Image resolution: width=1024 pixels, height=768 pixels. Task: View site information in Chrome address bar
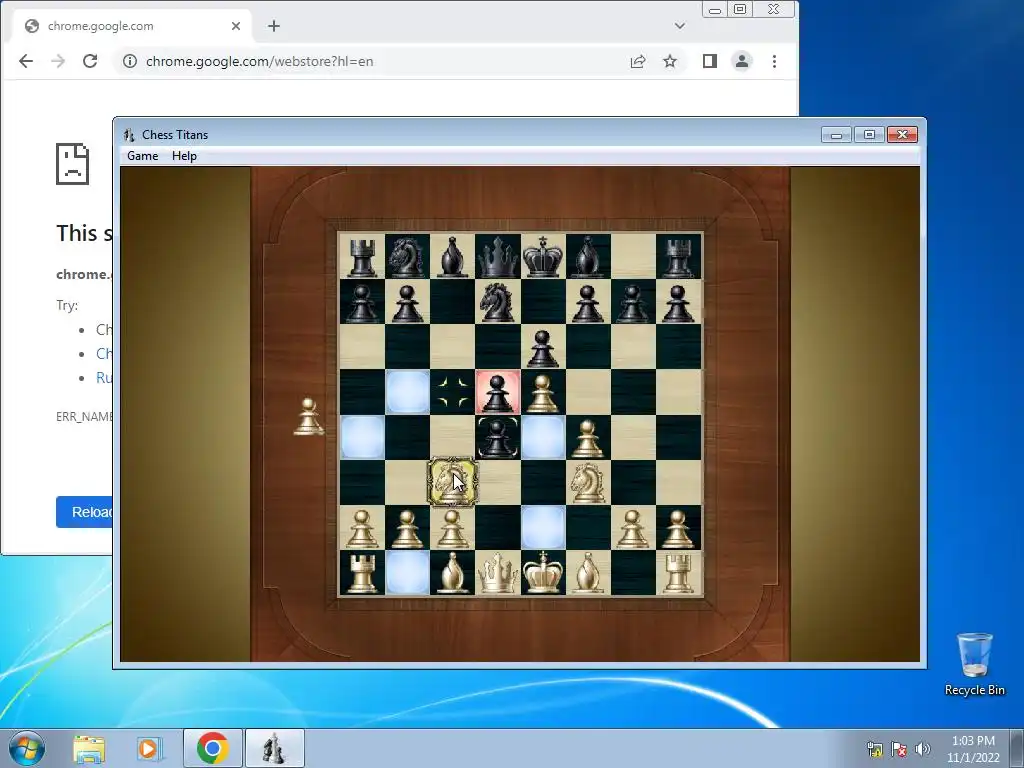coord(130,61)
